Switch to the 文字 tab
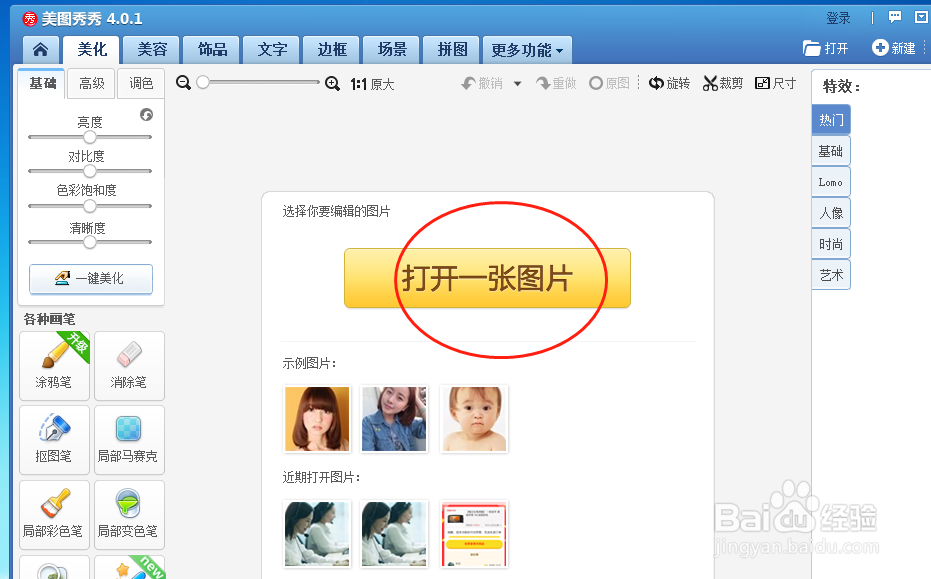Image resolution: width=931 pixels, height=579 pixels. click(x=272, y=50)
